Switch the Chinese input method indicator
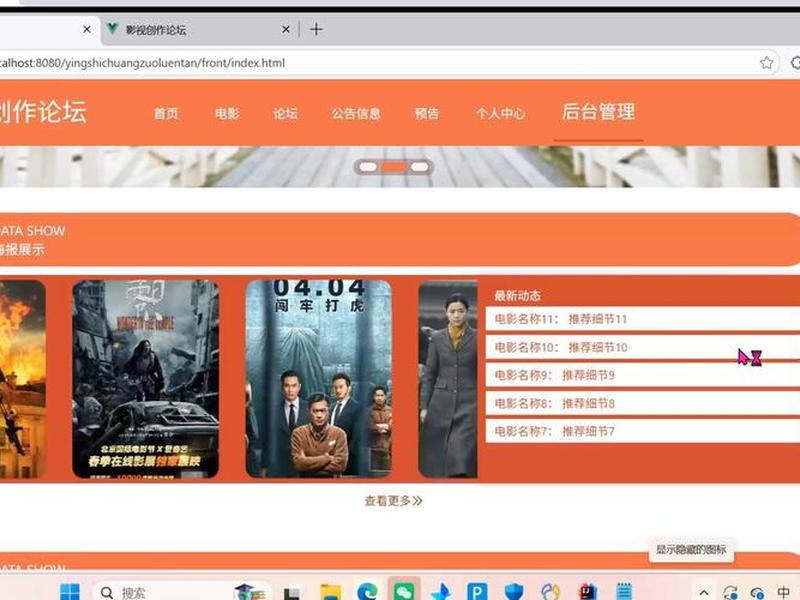The width and height of the screenshot is (800, 600). click(x=783, y=592)
